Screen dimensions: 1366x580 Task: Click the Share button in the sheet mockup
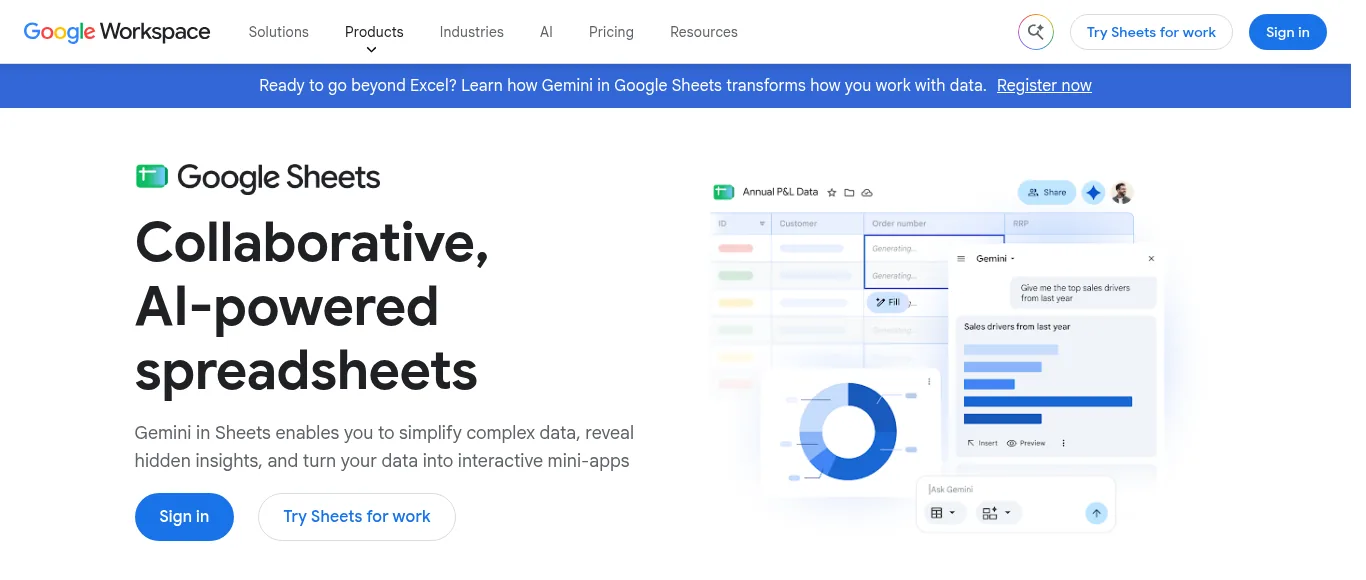click(x=1047, y=192)
